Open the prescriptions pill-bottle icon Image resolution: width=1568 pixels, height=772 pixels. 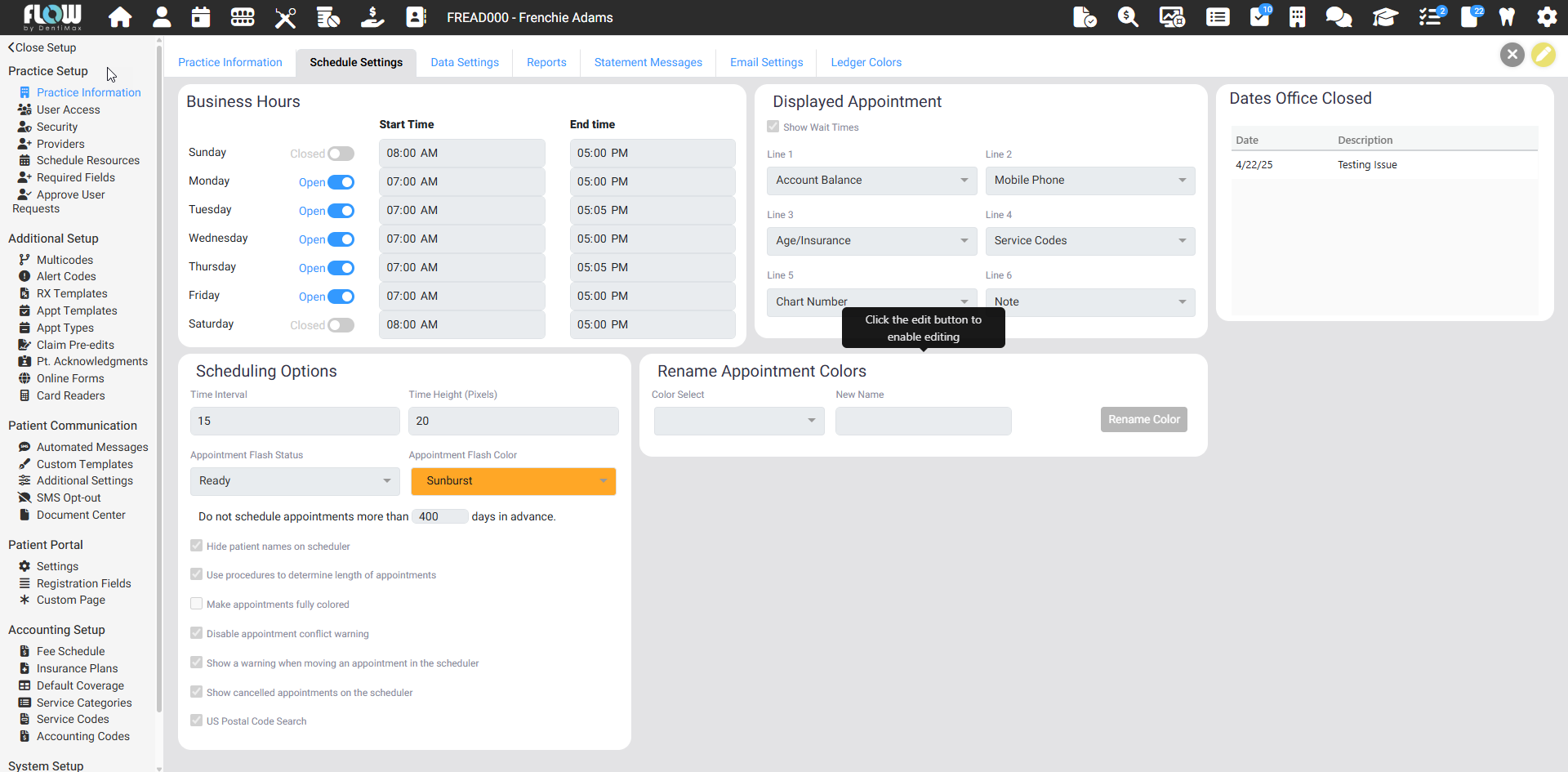(328, 17)
